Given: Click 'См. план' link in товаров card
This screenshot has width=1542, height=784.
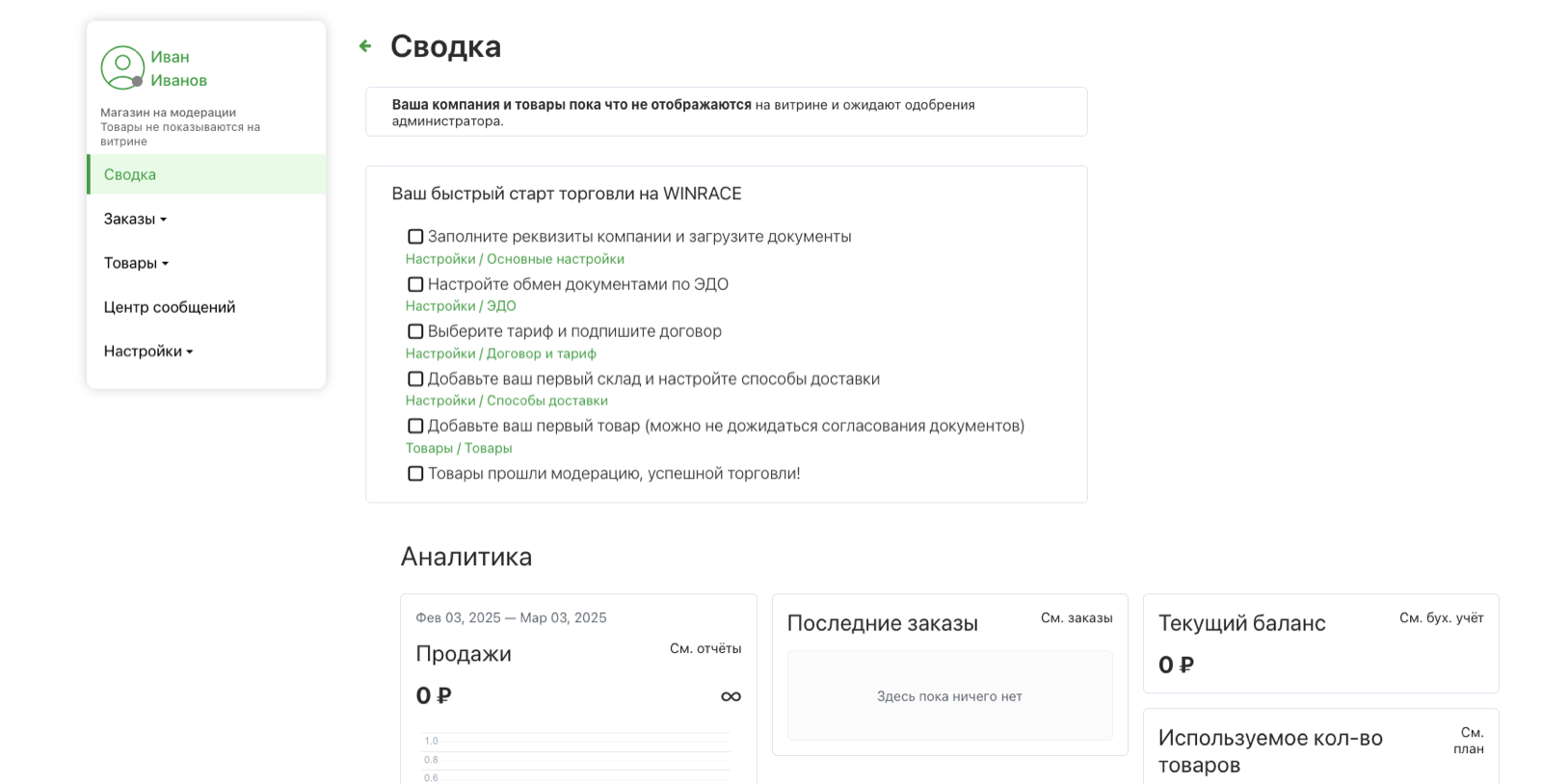Looking at the screenshot, I should [x=1469, y=741].
